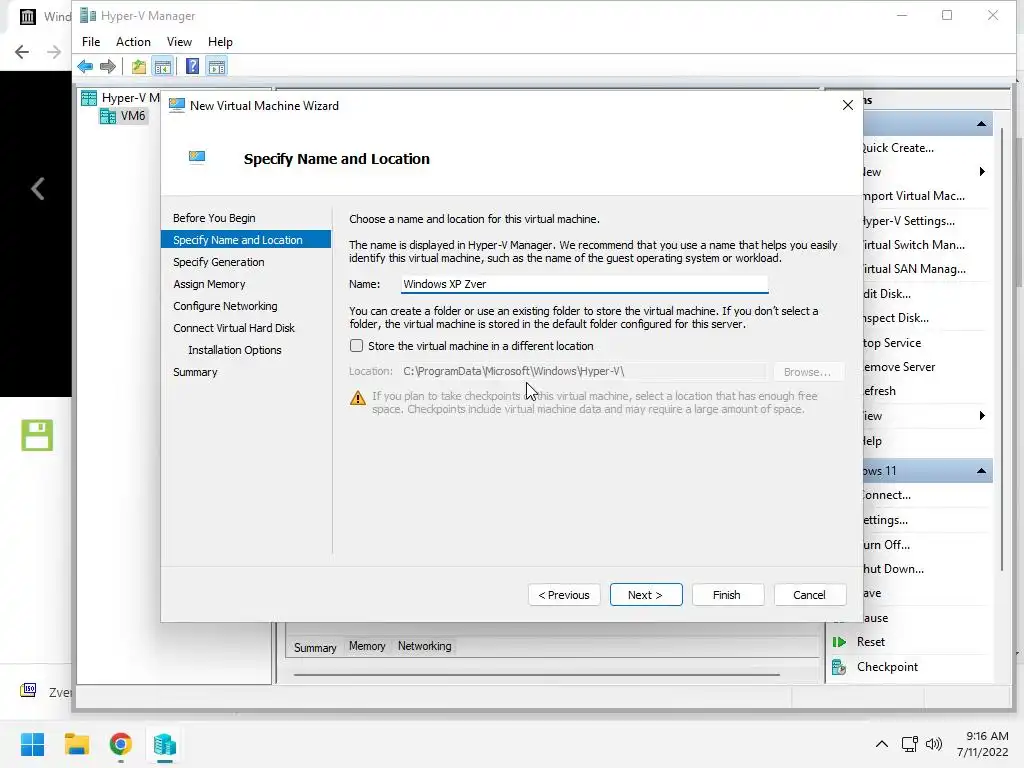Click the Name field containing Windows XP Zver

tap(584, 284)
